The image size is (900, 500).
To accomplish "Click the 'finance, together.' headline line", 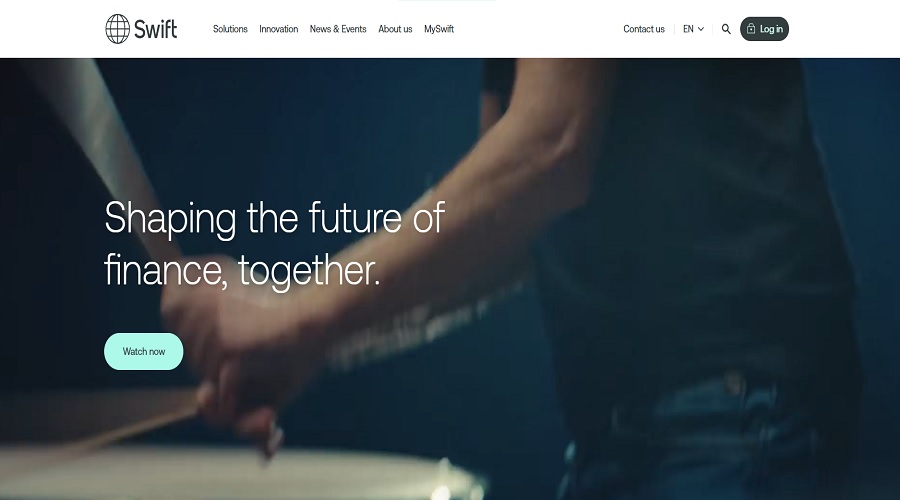I will click(x=242, y=270).
